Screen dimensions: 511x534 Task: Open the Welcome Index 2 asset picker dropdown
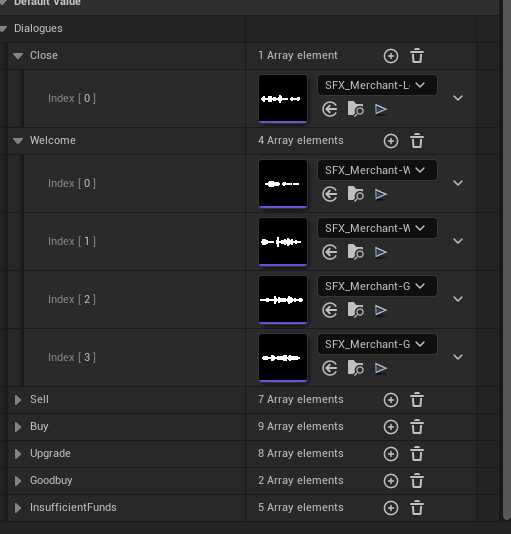click(x=377, y=286)
